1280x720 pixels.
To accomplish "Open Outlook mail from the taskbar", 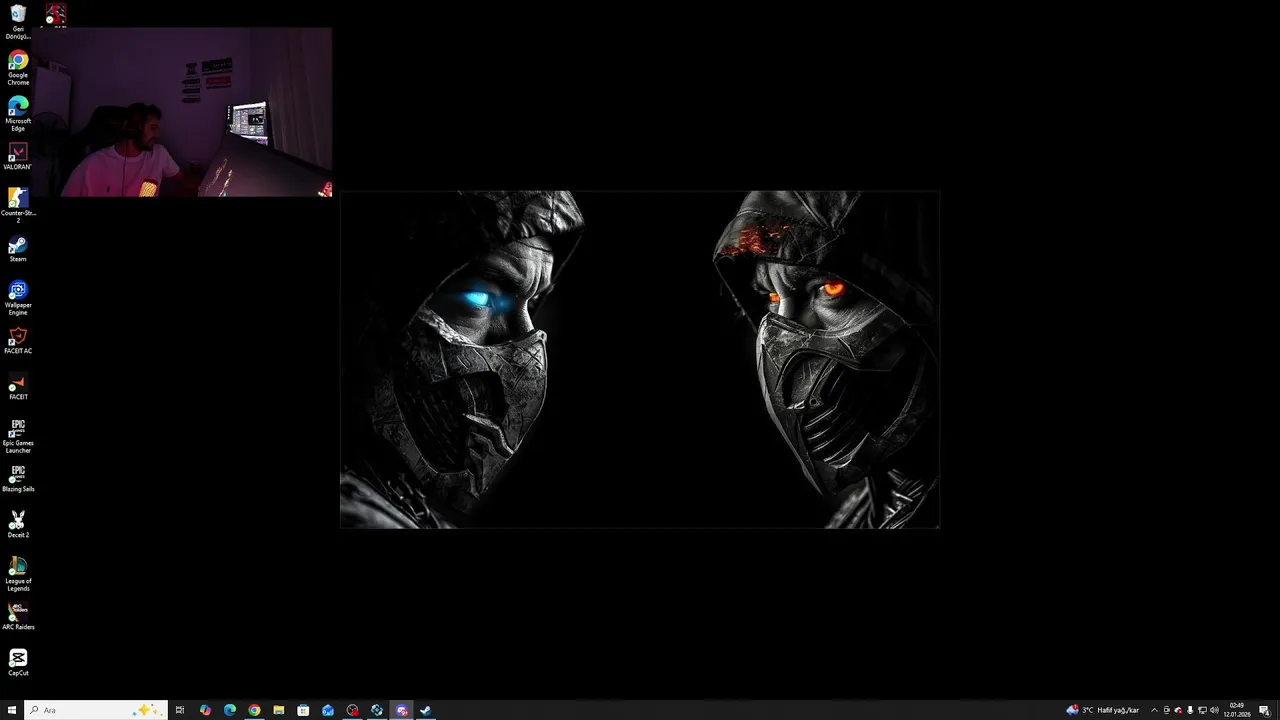I will point(328,710).
